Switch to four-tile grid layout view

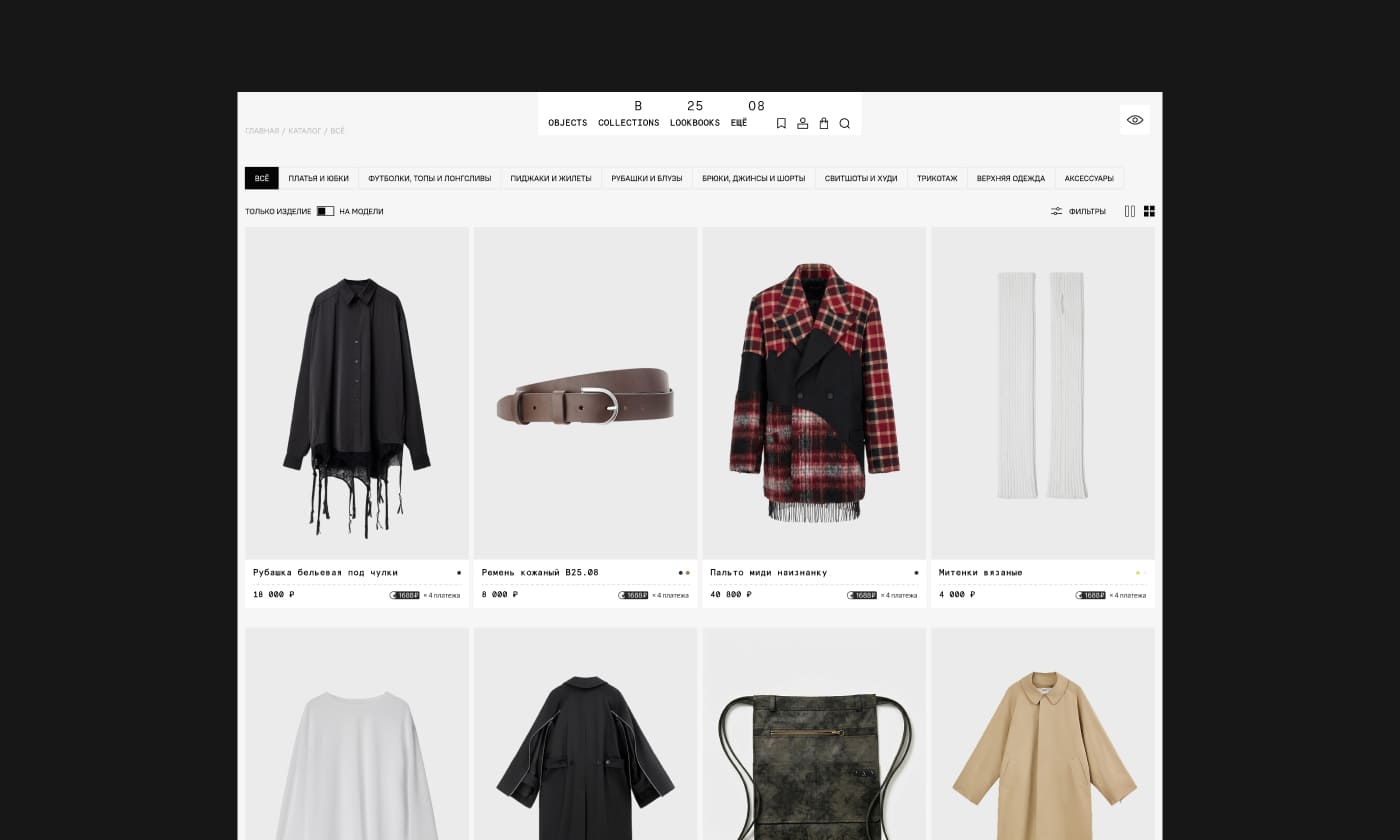[x=1149, y=211]
